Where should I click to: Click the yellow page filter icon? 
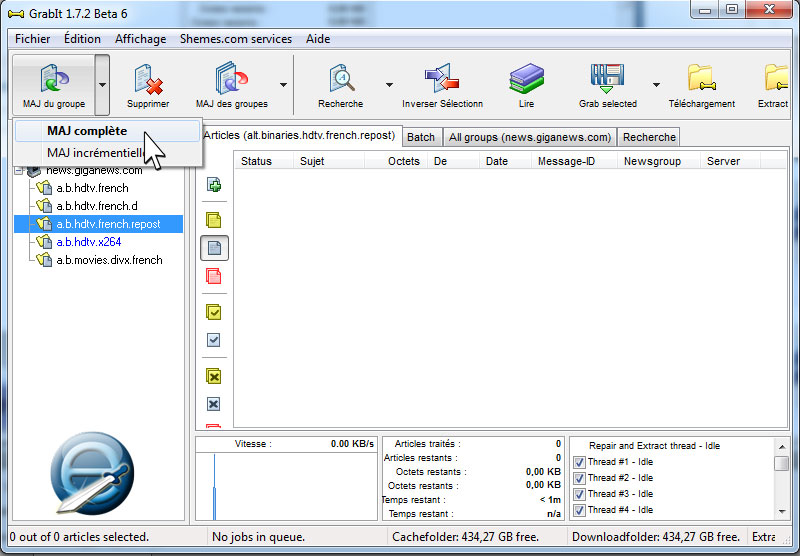(214, 220)
